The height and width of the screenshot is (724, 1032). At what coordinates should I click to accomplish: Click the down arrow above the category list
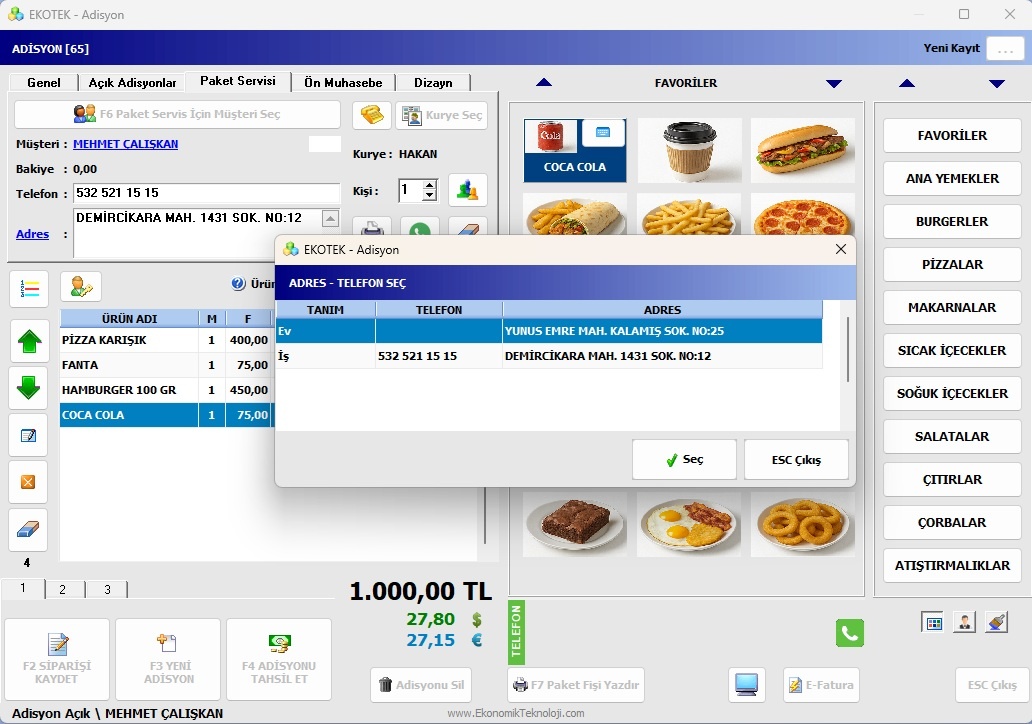click(x=997, y=84)
